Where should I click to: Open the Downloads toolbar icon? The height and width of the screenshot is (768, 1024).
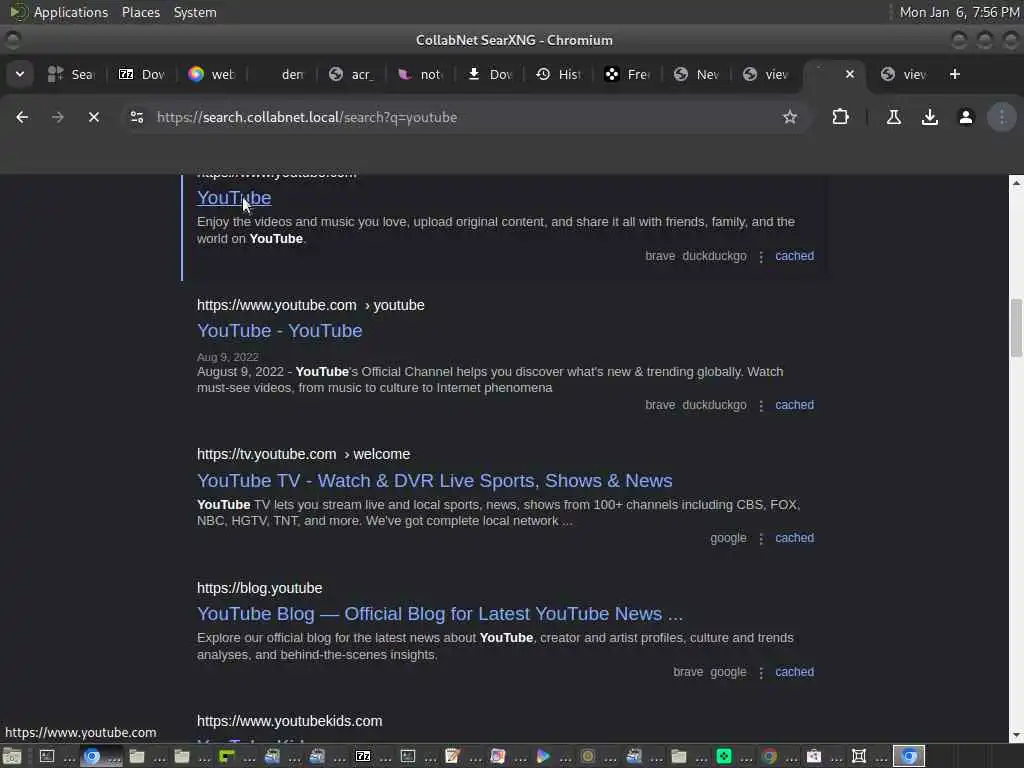click(x=930, y=117)
